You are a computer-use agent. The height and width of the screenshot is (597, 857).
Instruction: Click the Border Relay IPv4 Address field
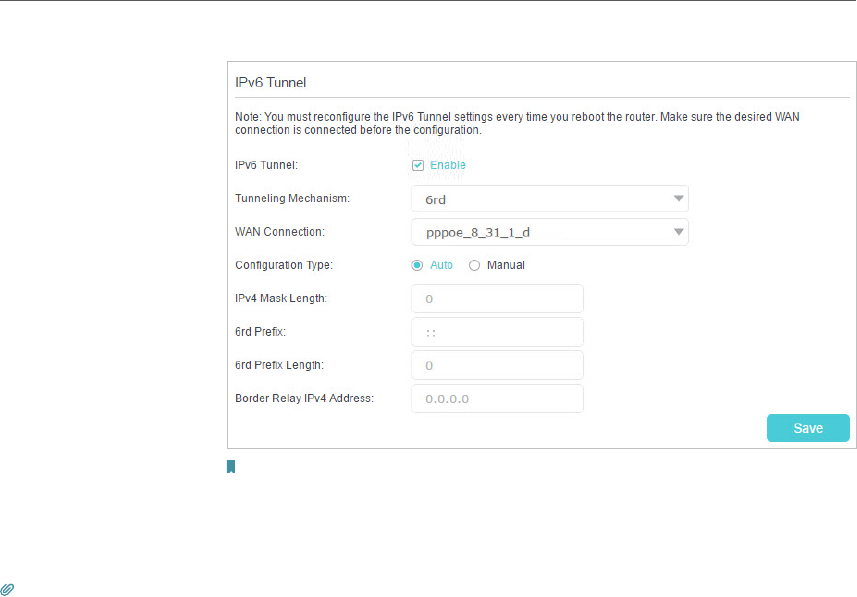point(497,399)
